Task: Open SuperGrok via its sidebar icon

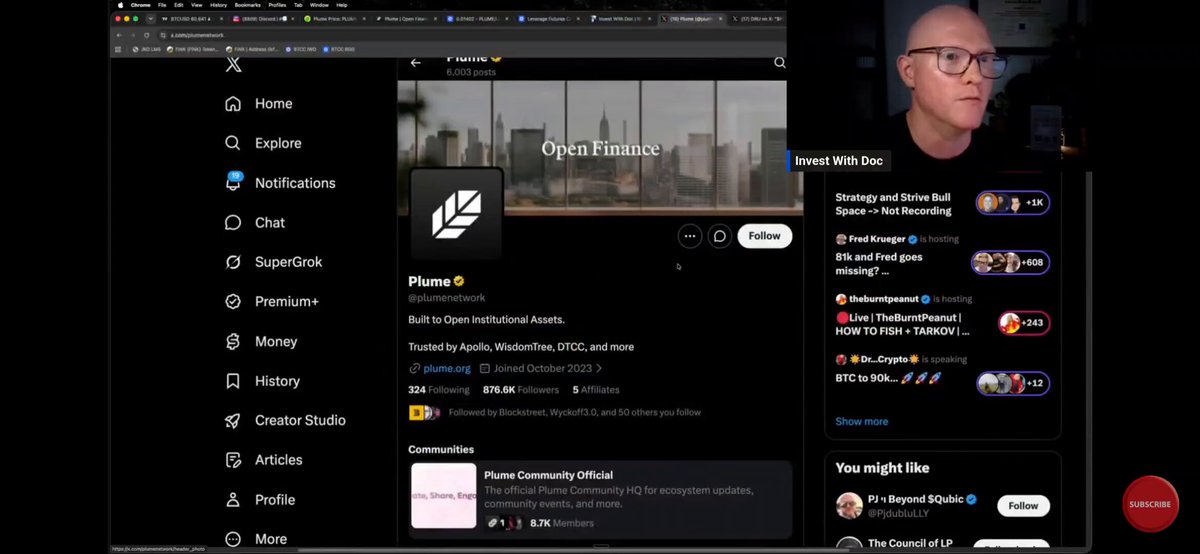Action: pyautogui.click(x=233, y=262)
